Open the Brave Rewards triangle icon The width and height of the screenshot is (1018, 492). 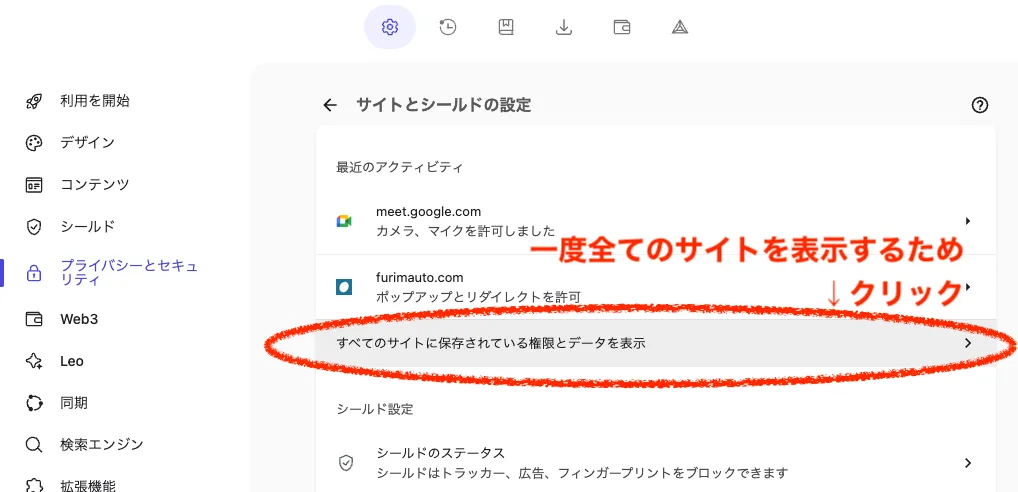680,27
